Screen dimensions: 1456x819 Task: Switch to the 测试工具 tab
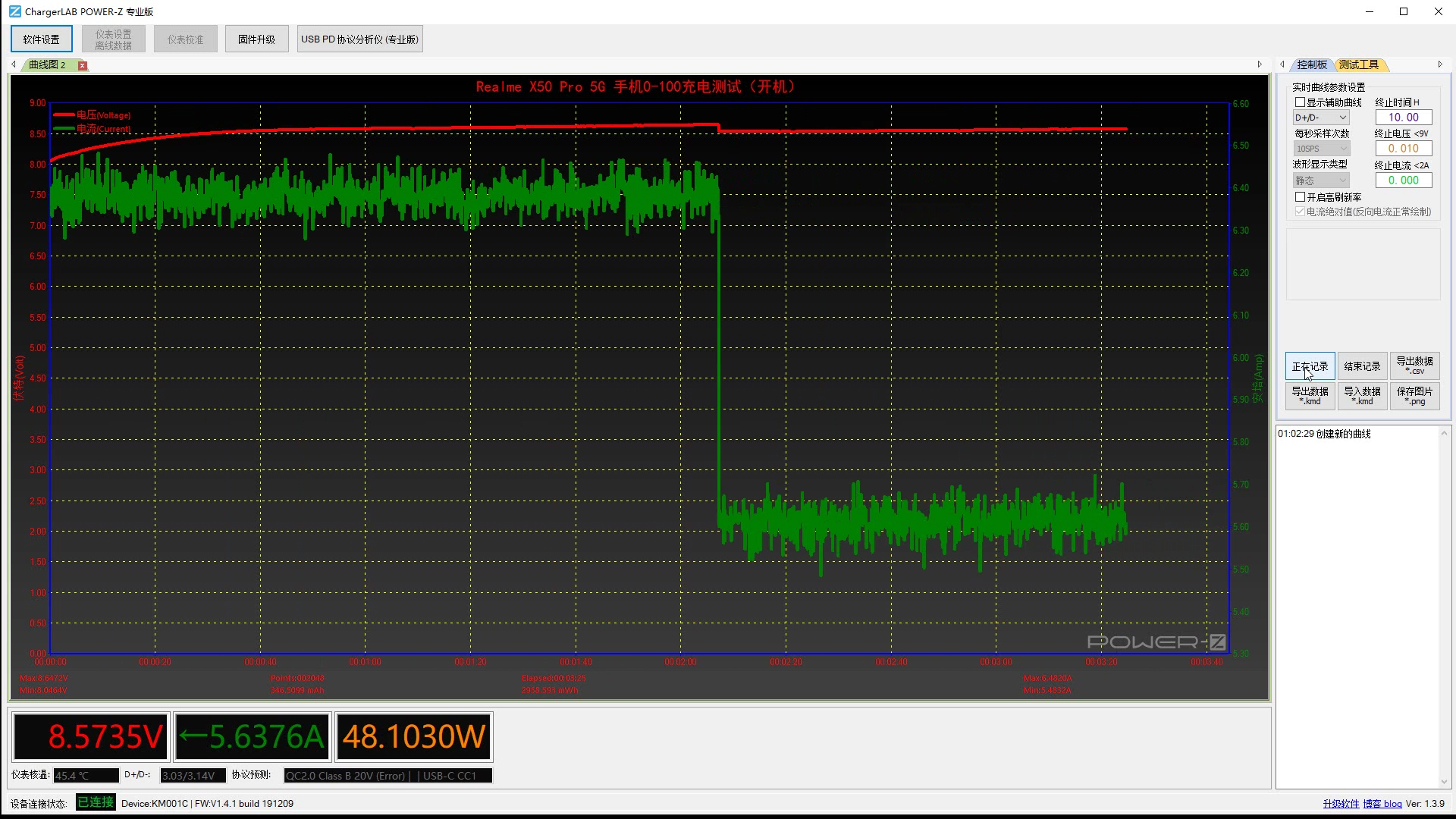pyautogui.click(x=1359, y=64)
